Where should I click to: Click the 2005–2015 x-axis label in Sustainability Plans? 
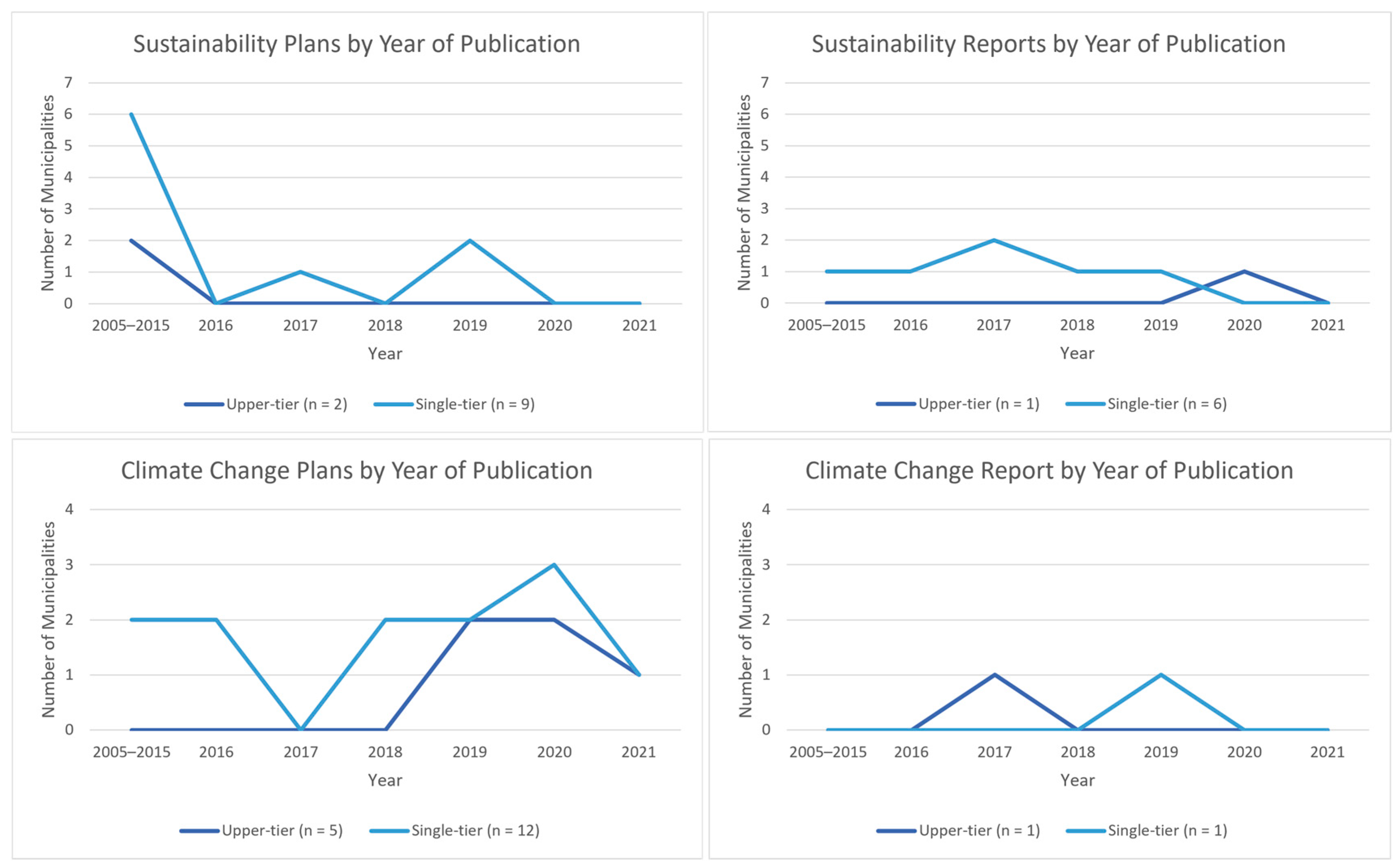click(131, 326)
